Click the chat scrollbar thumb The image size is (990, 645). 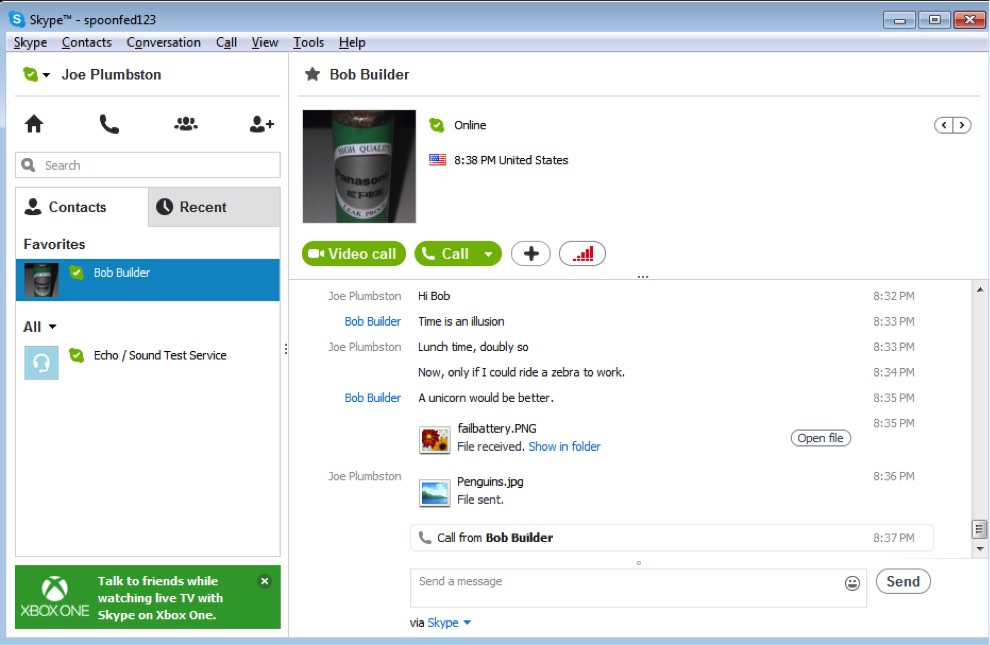(x=979, y=529)
